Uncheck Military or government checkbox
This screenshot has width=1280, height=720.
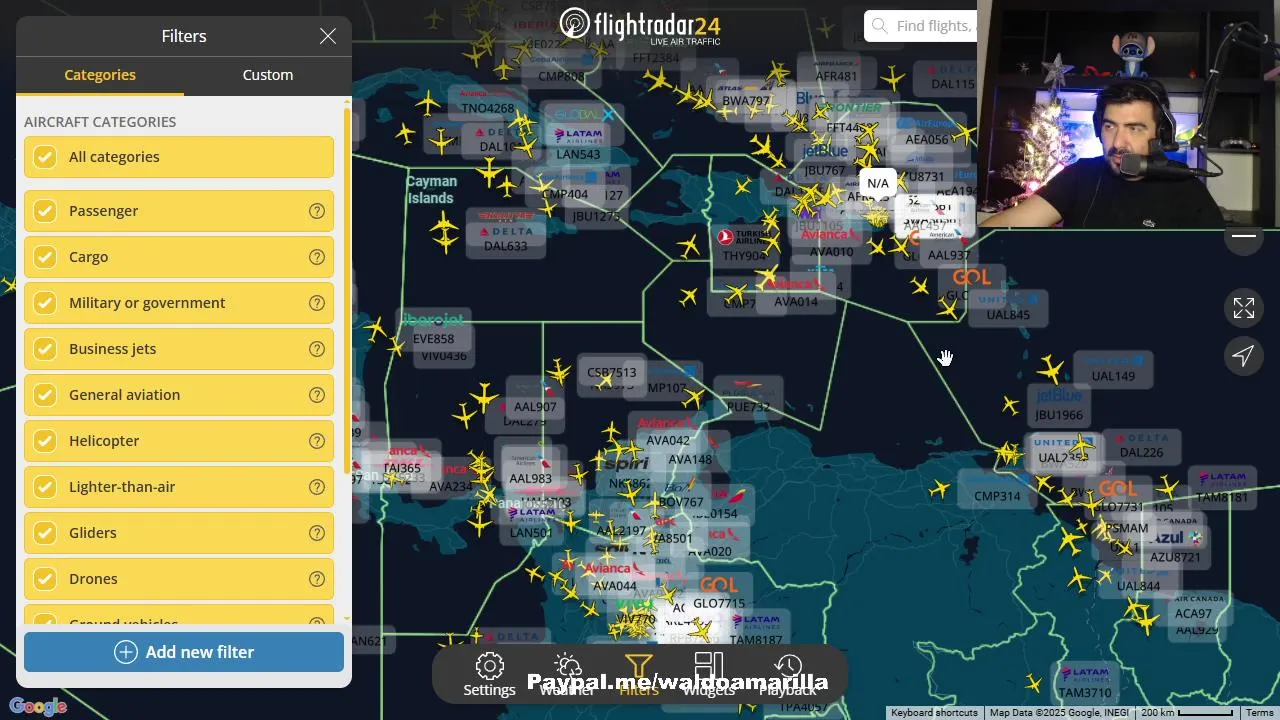pyautogui.click(x=45, y=303)
